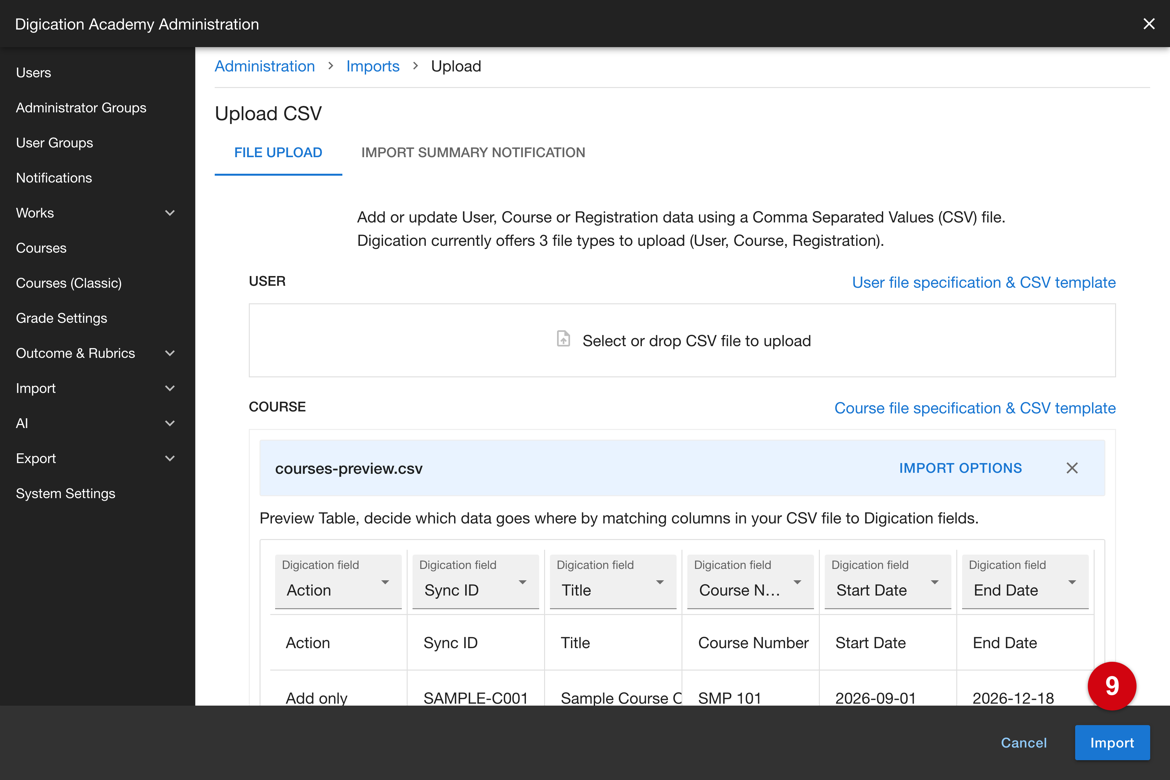Viewport: 1170px width, 780px height.
Task: Open User file specification & CSV template
Action: pyautogui.click(x=983, y=282)
